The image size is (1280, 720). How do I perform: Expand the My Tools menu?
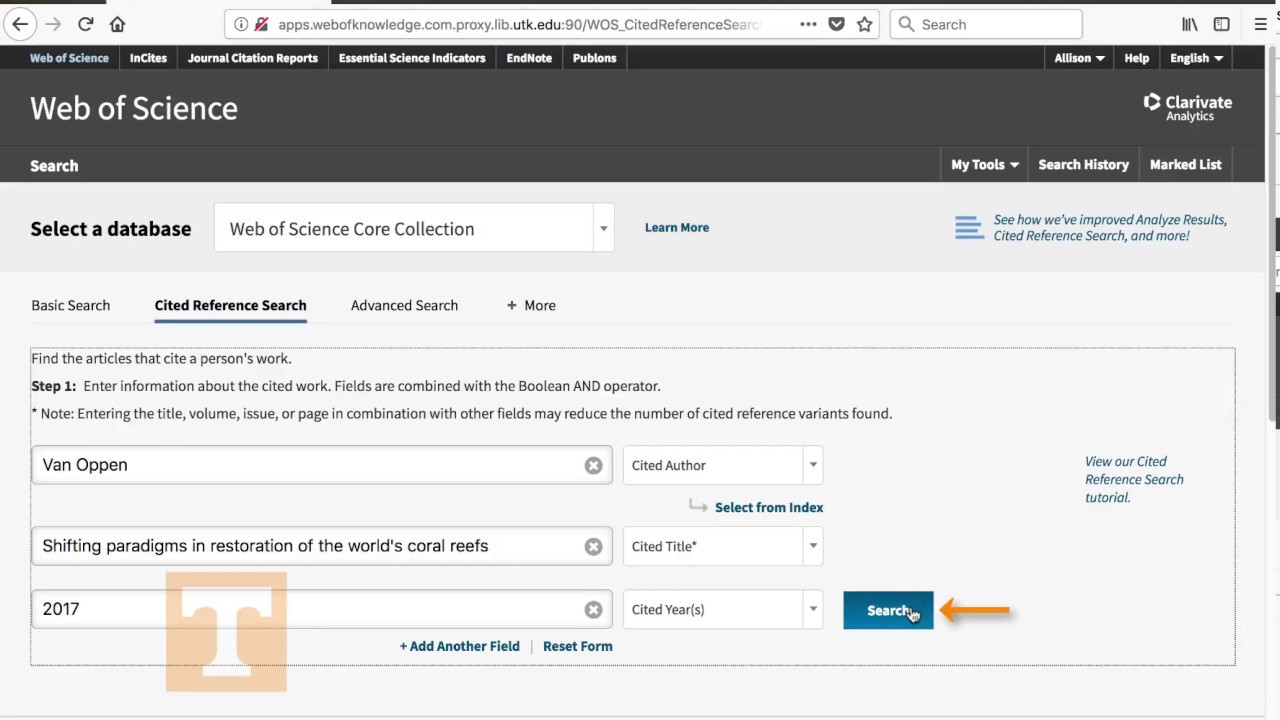[985, 164]
